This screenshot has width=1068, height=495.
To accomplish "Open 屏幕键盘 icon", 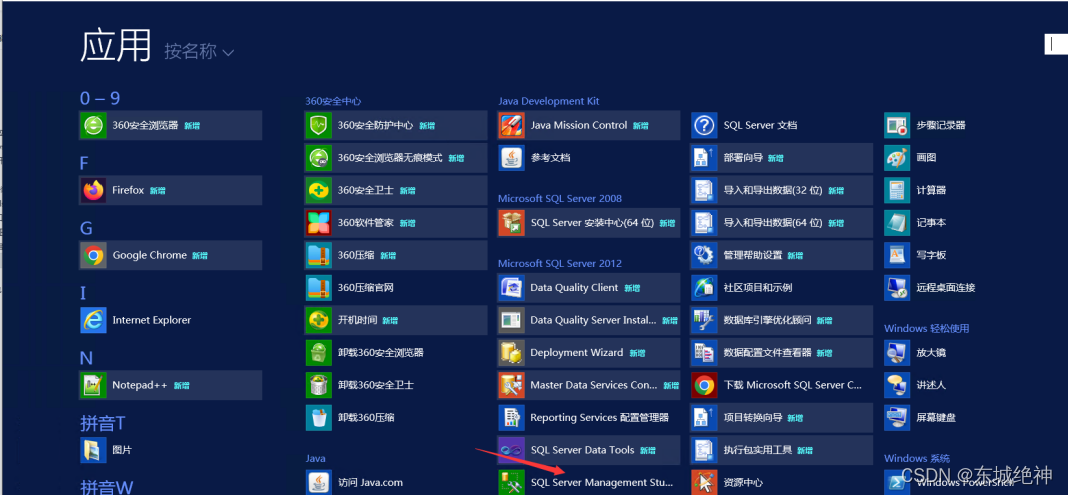I will point(897,417).
